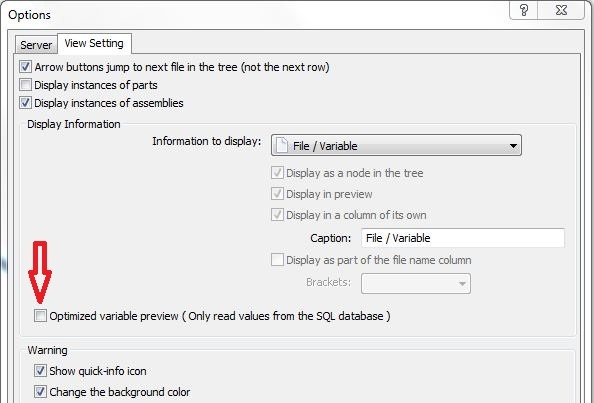594x403 pixels.
Task: Switch to the Server tab
Action: (x=36, y=45)
